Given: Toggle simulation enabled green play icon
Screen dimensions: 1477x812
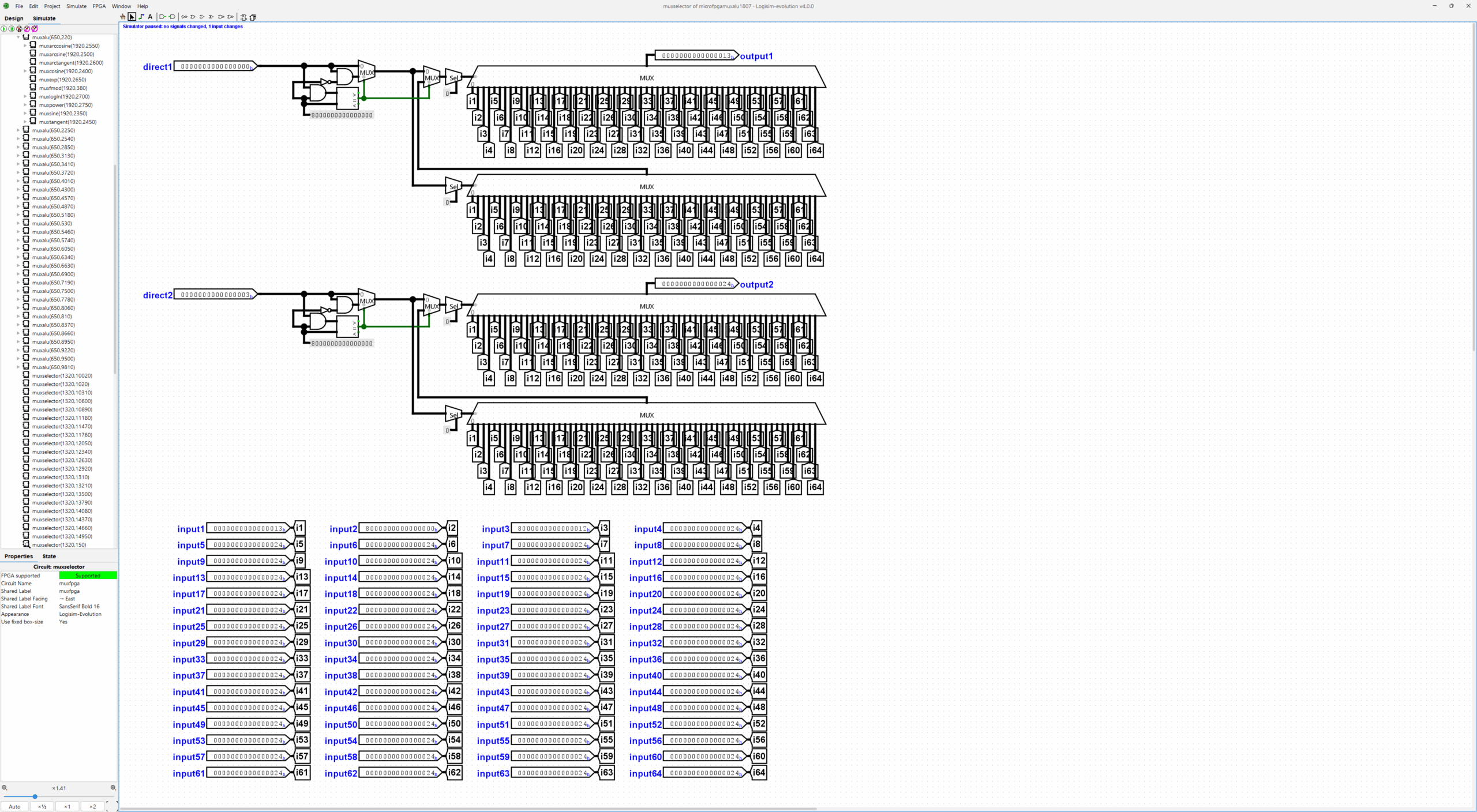Looking at the screenshot, I should point(5,29).
